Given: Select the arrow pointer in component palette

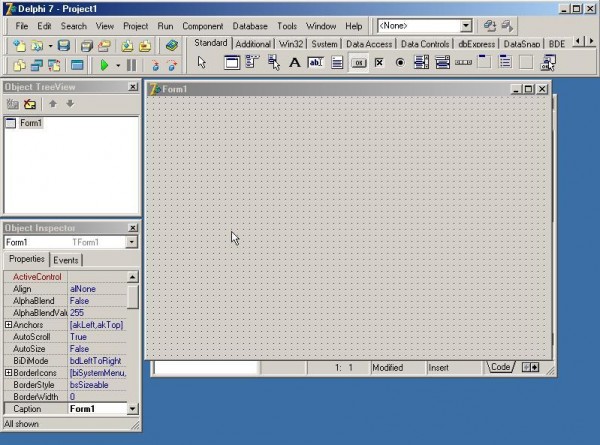Looking at the screenshot, I should coord(202,62).
